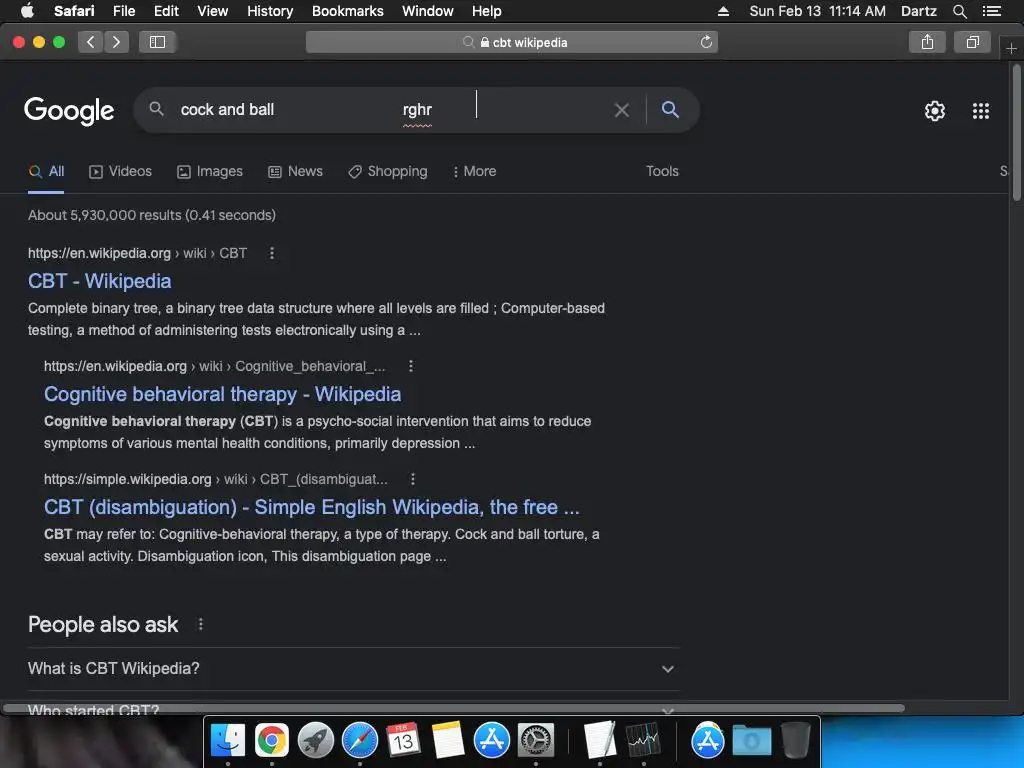This screenshot has height=768, width=1024.
Task: Open the Window menu
Action: click(428, 11)
